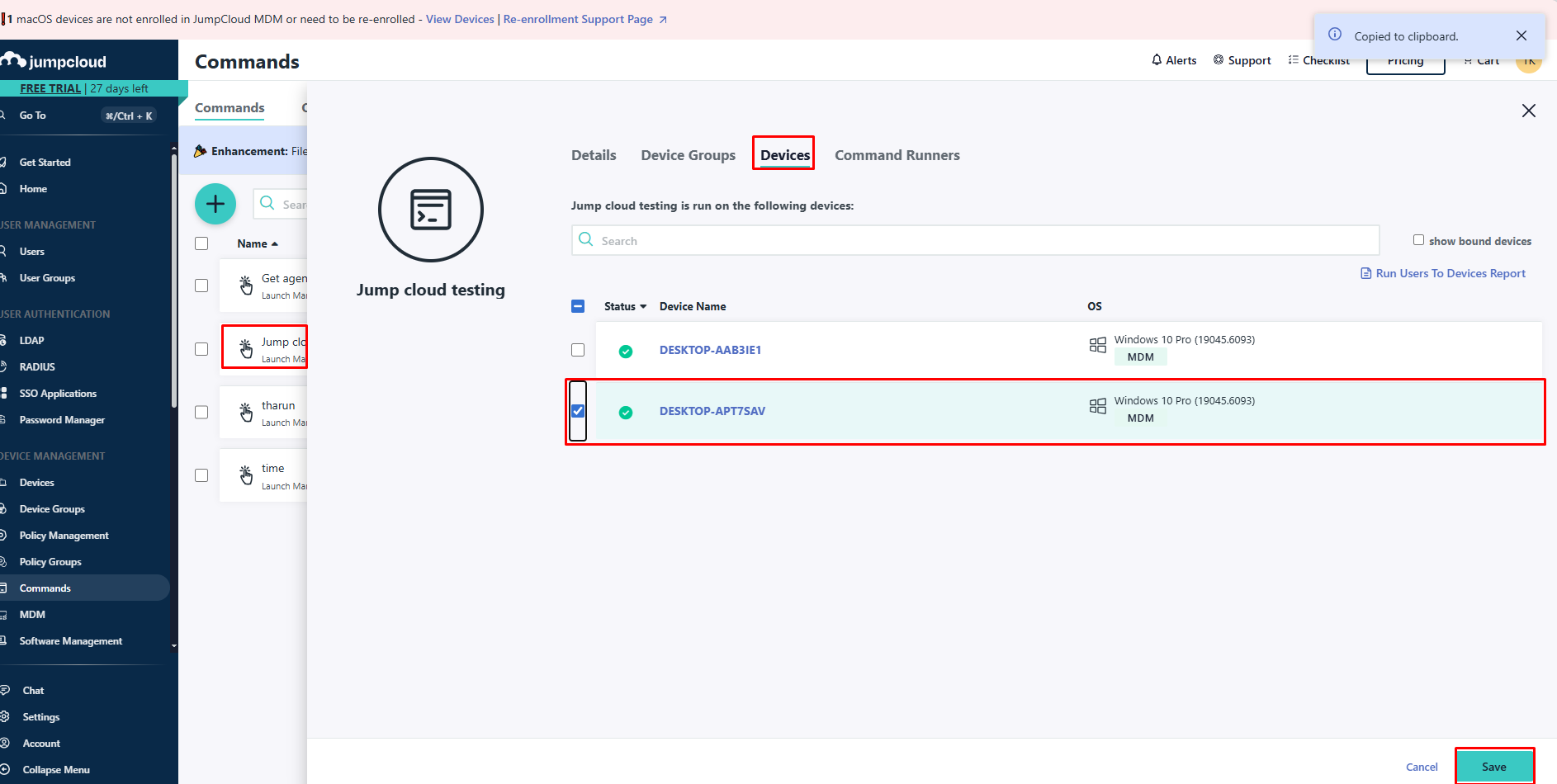Click the green add command plus button

coord(215,204)
